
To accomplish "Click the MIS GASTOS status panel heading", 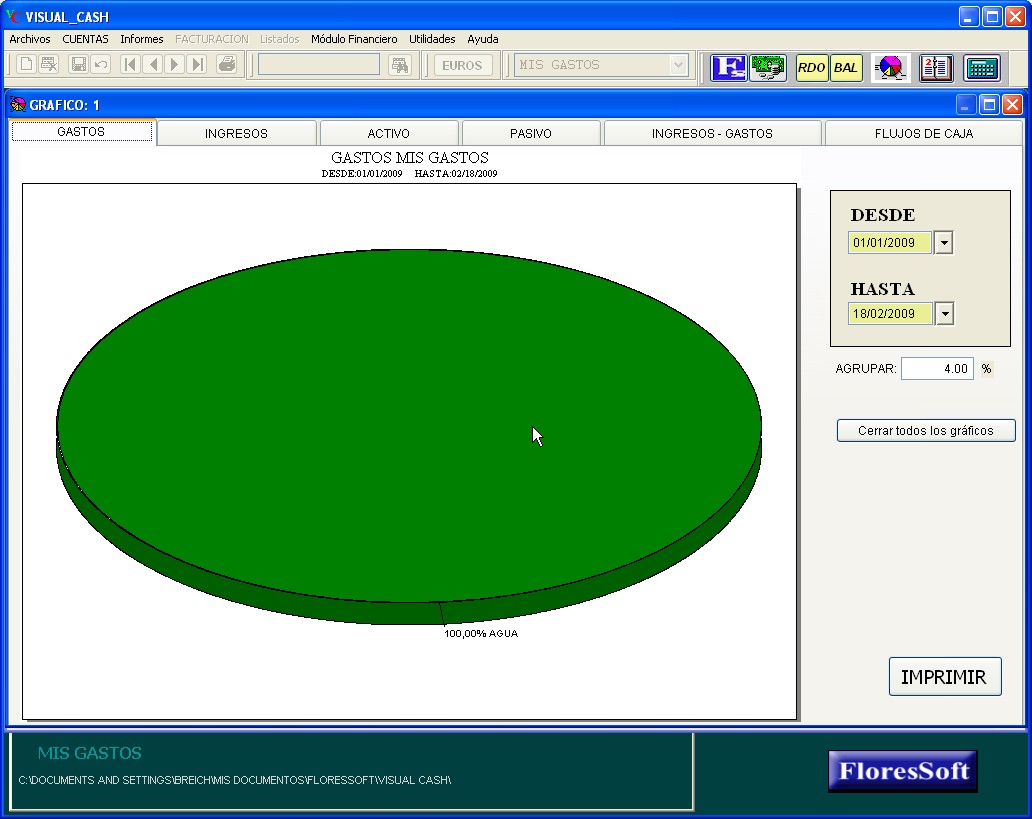I will (90, 753).
